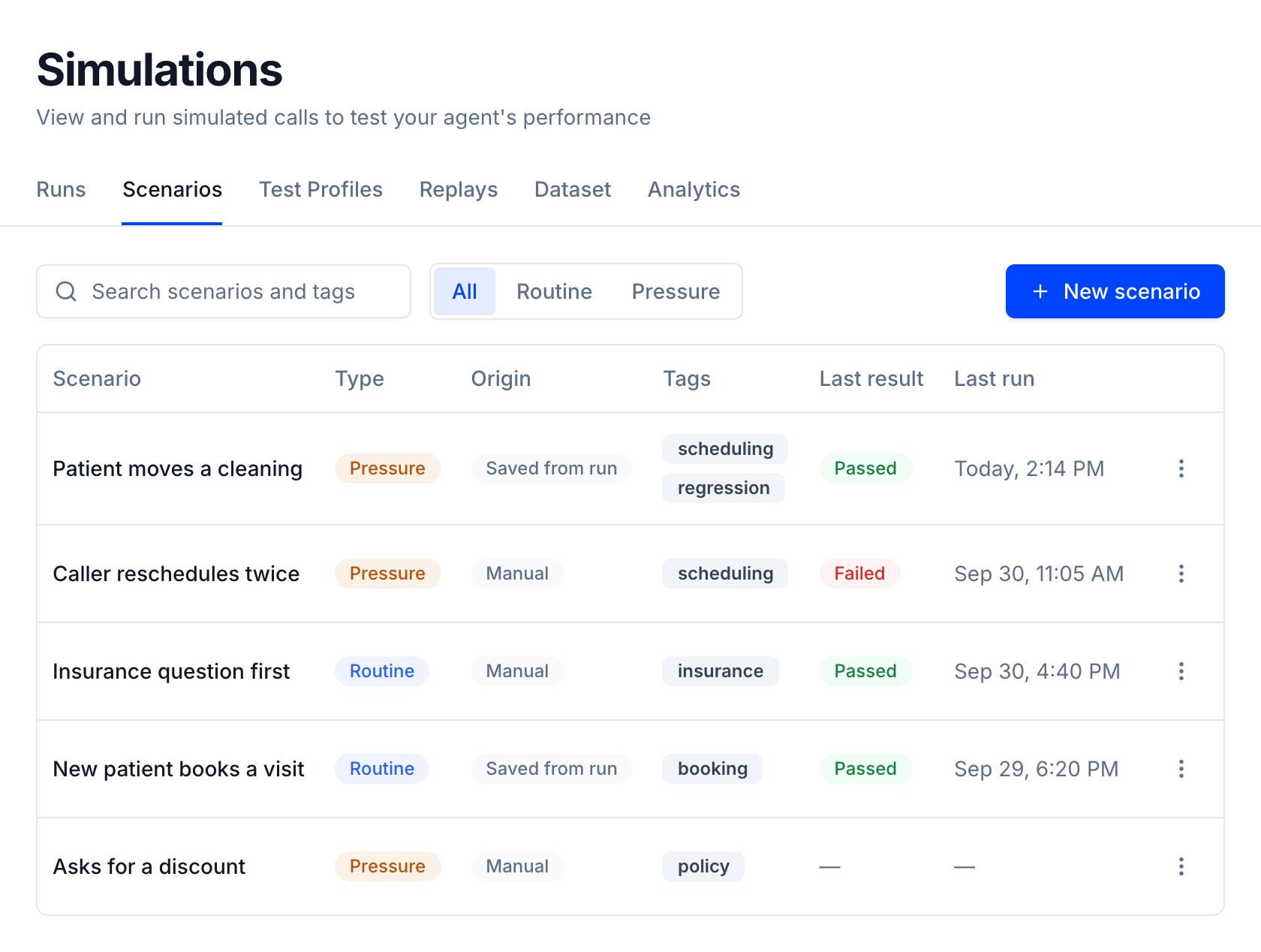Viewport: 1261px width, 952px height.
Task: Show All scenario types filter
Action: tap(465, 291)
